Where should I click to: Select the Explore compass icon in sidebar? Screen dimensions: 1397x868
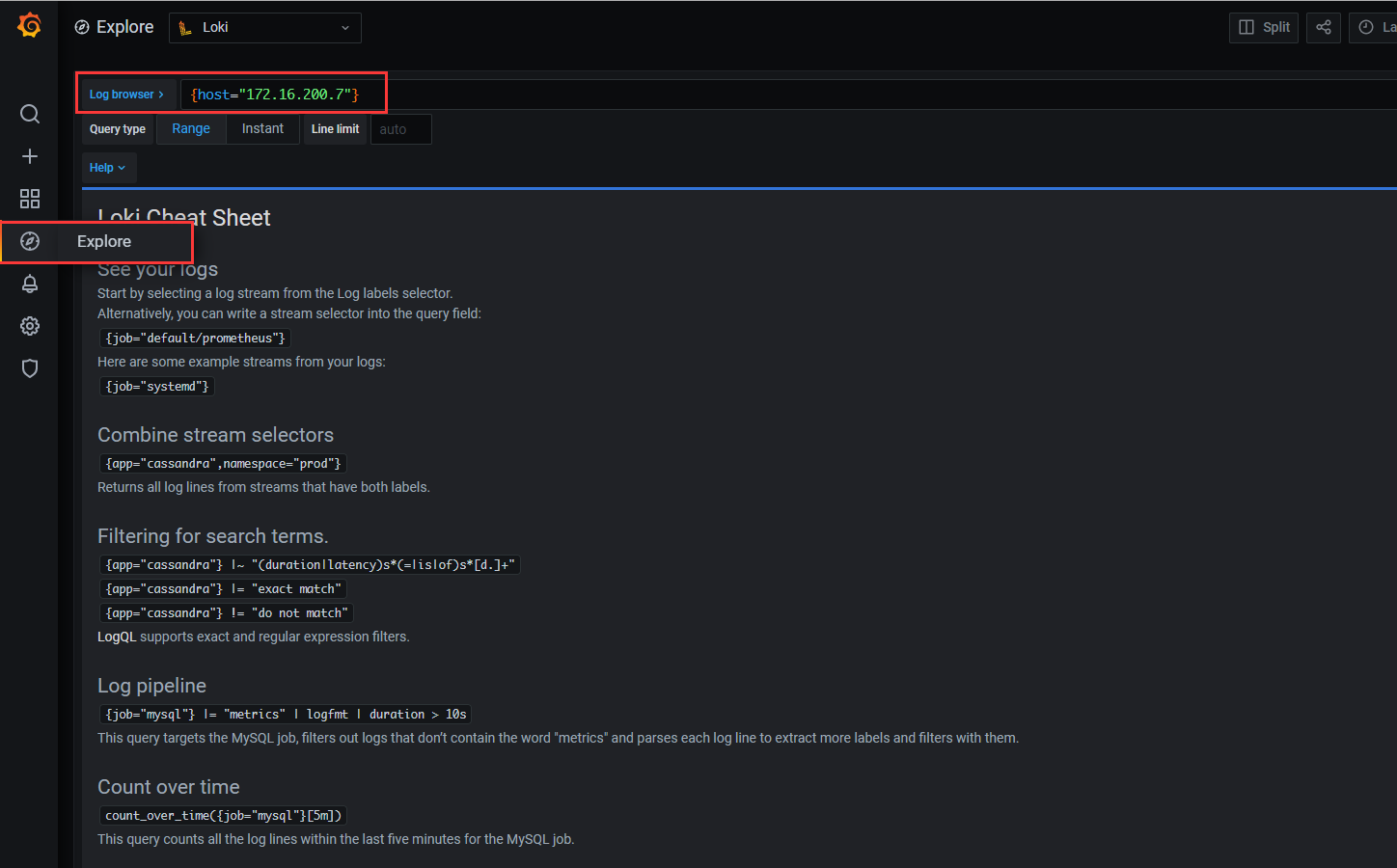coord(30,241)
